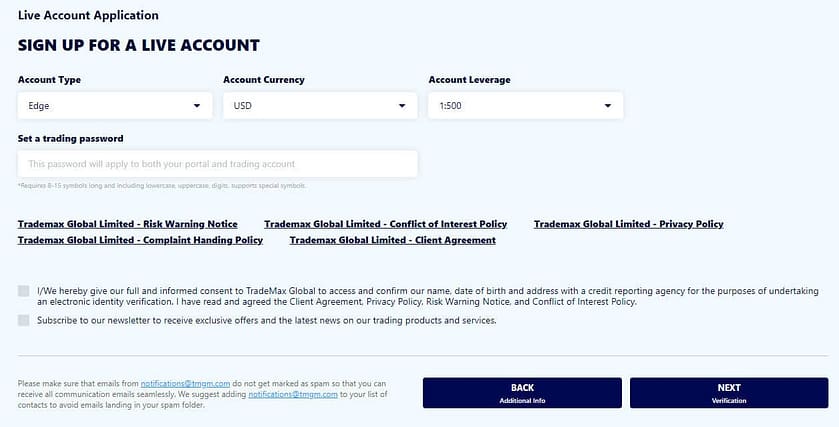Click the 'Live Account Application' page title
The image size is (839, 427).
88,16
